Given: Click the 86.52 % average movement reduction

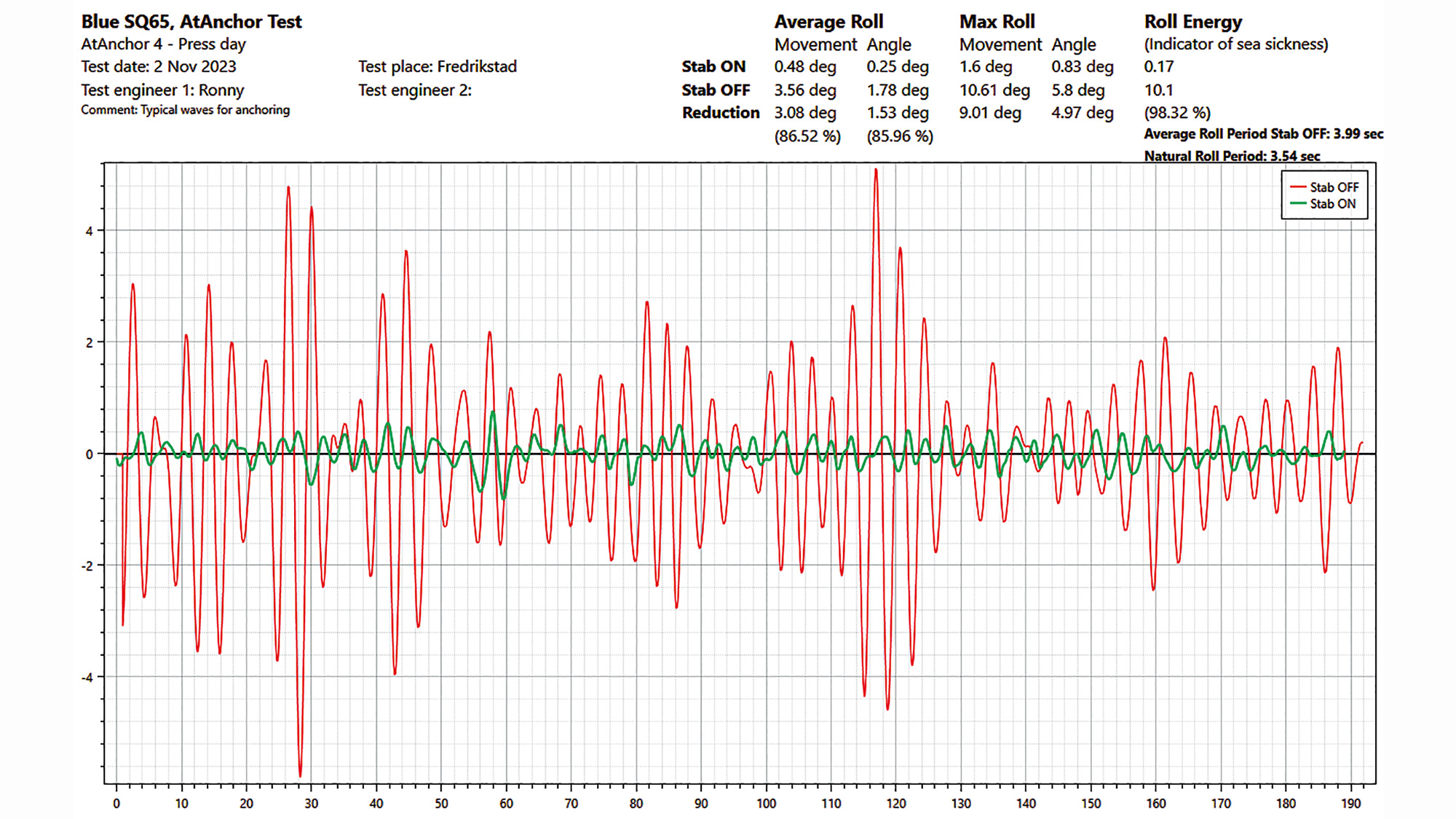Looking at the screenshot, I should tap(807, 136).
